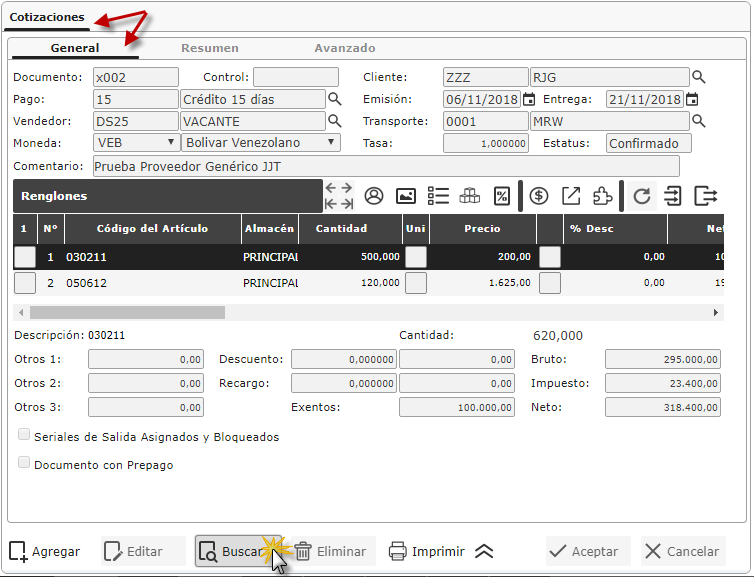Click the checklist icon in Renglones toolbar
Image resolution: width=754 pixels, height=577 pixels.
coord(438,196)
